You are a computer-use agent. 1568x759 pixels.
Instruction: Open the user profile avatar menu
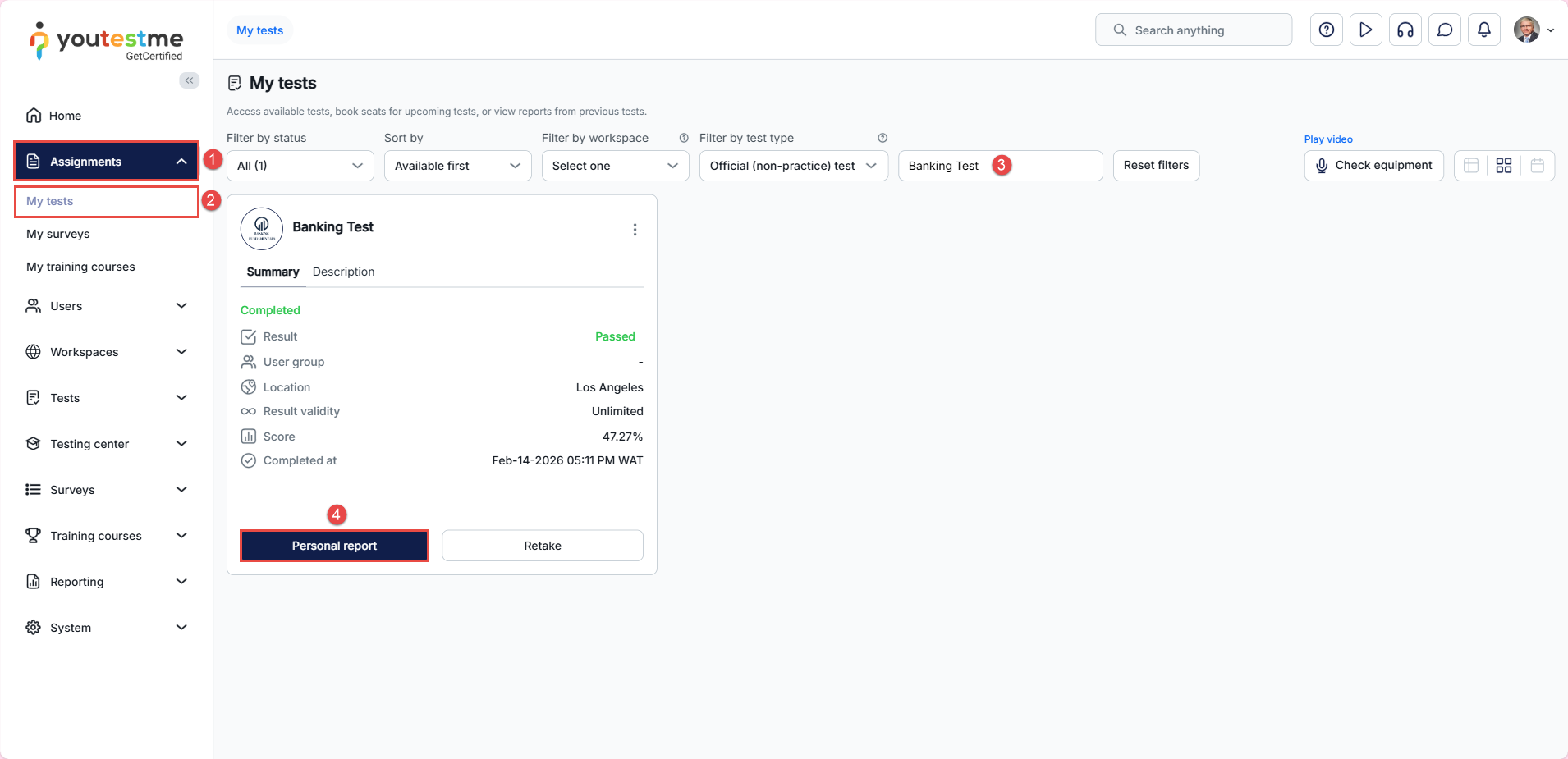point(1533,30)
